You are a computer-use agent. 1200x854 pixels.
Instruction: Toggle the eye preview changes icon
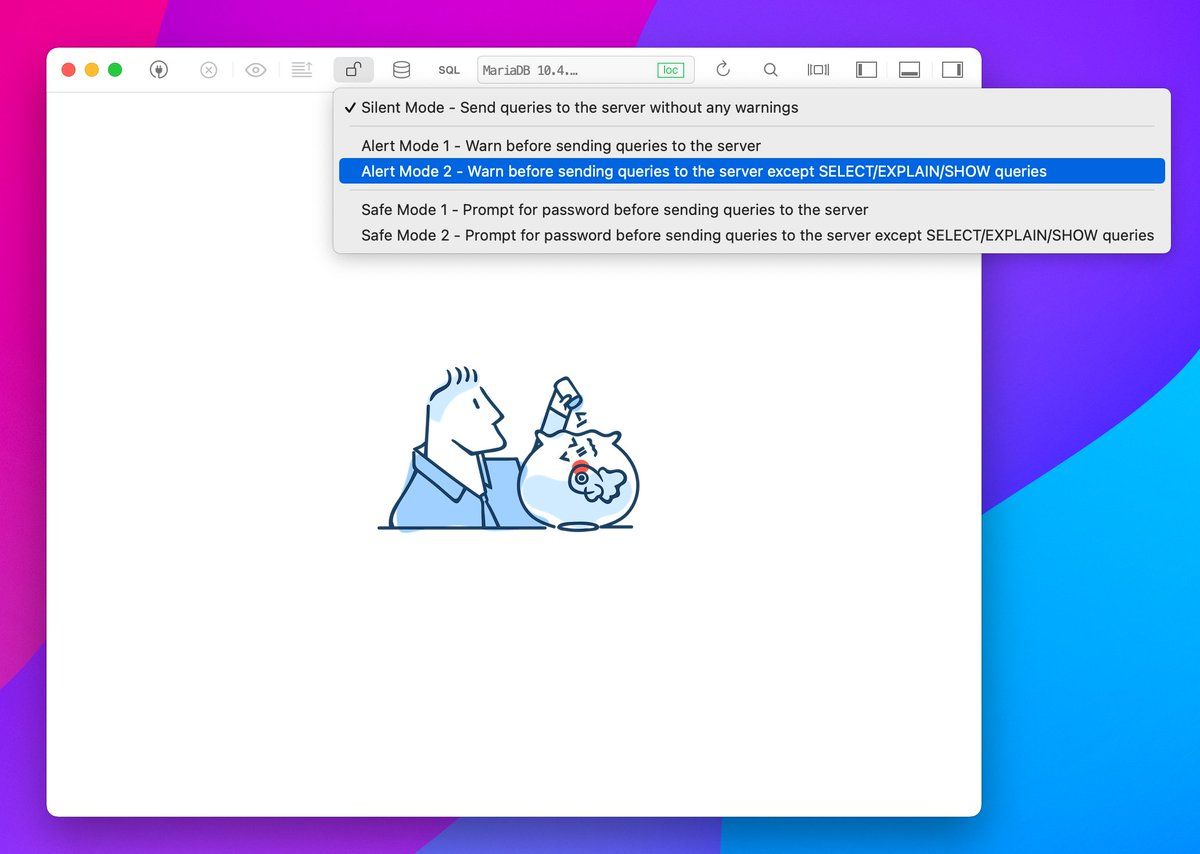256,70
